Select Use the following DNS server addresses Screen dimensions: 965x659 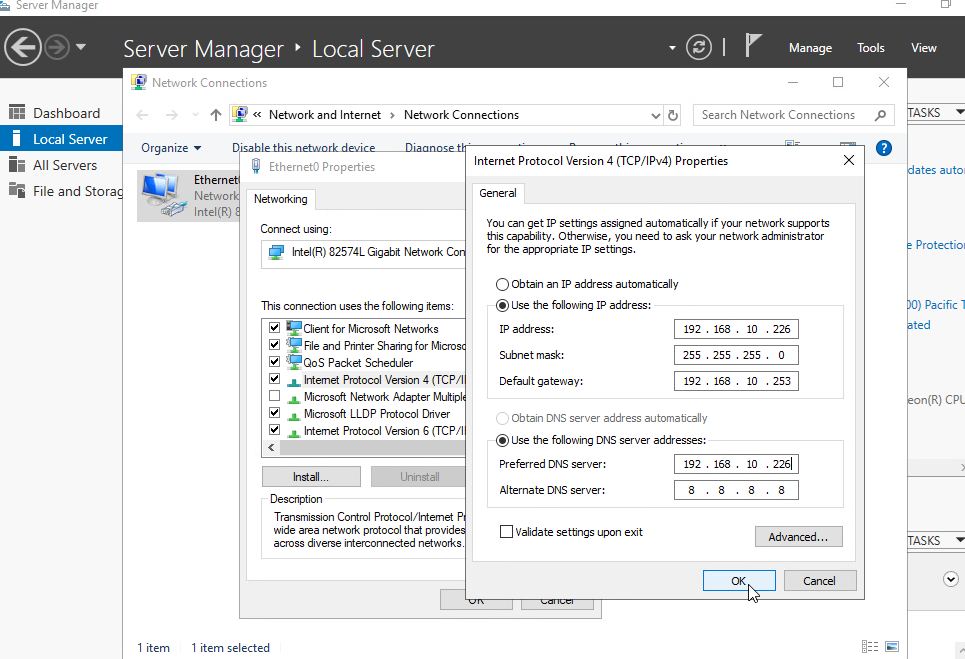[x=503, y=441]
